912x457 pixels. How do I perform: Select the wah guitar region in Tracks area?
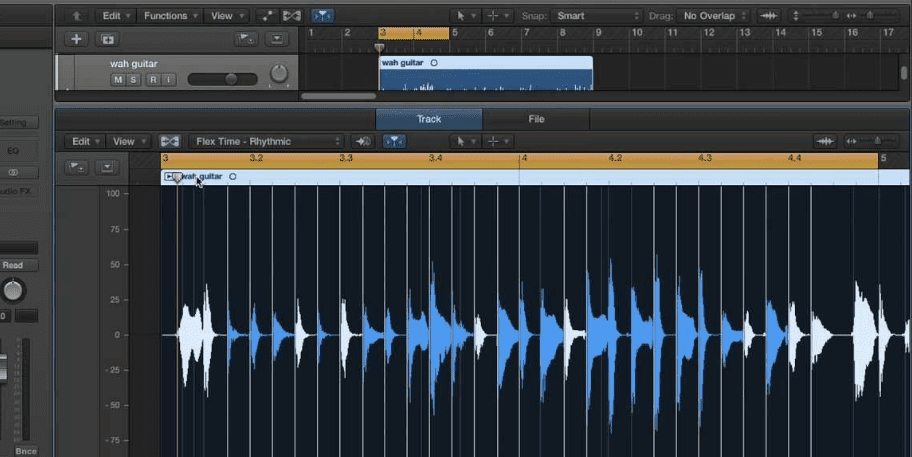[x=485, y=73]
